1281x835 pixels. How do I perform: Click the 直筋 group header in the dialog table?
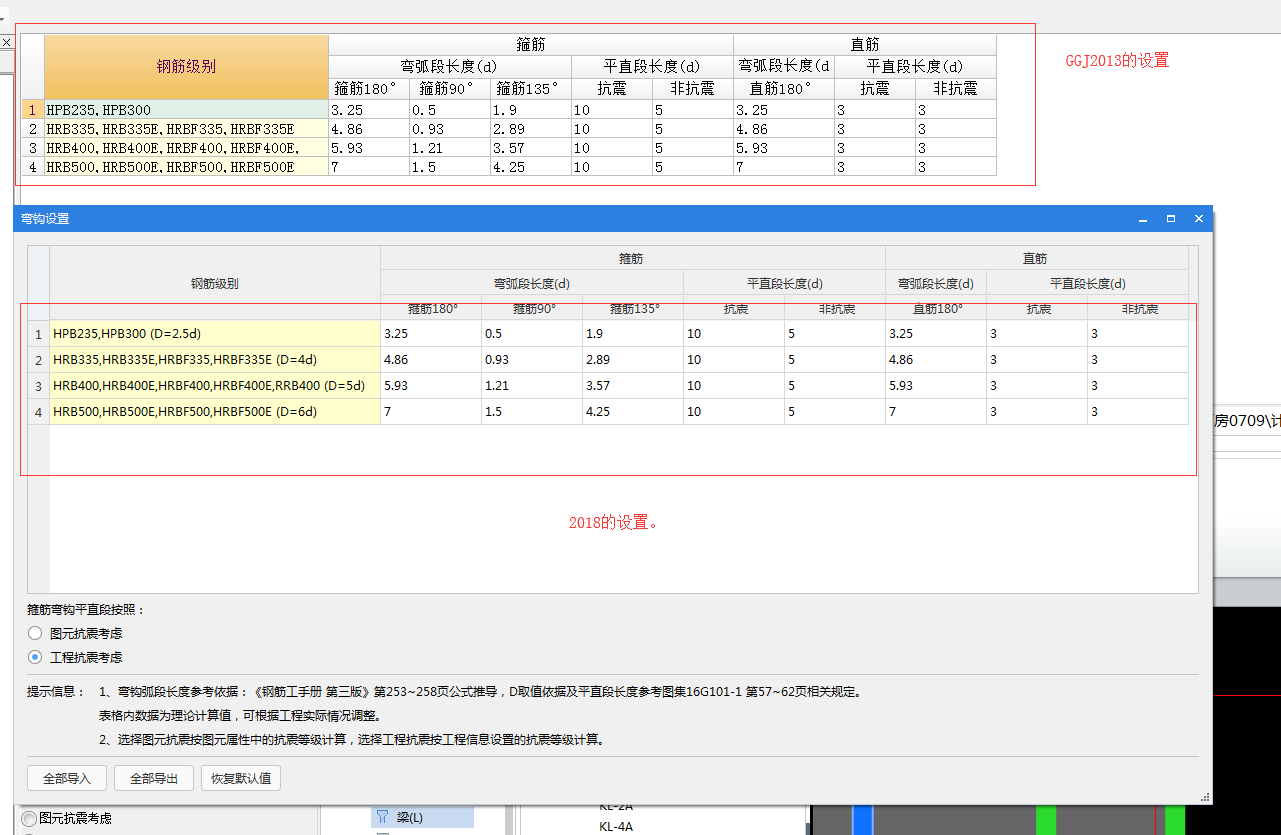pyautogui.click(x=1035, y=258)
